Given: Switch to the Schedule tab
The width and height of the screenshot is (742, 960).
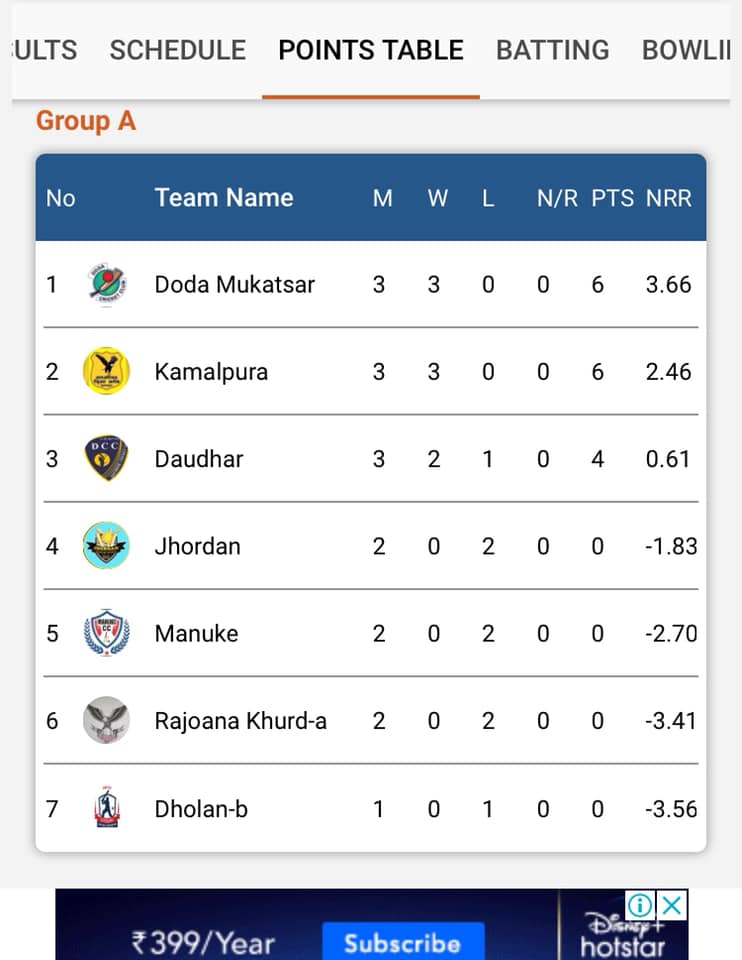Looking at the screenshot, I should coord(178,50).
